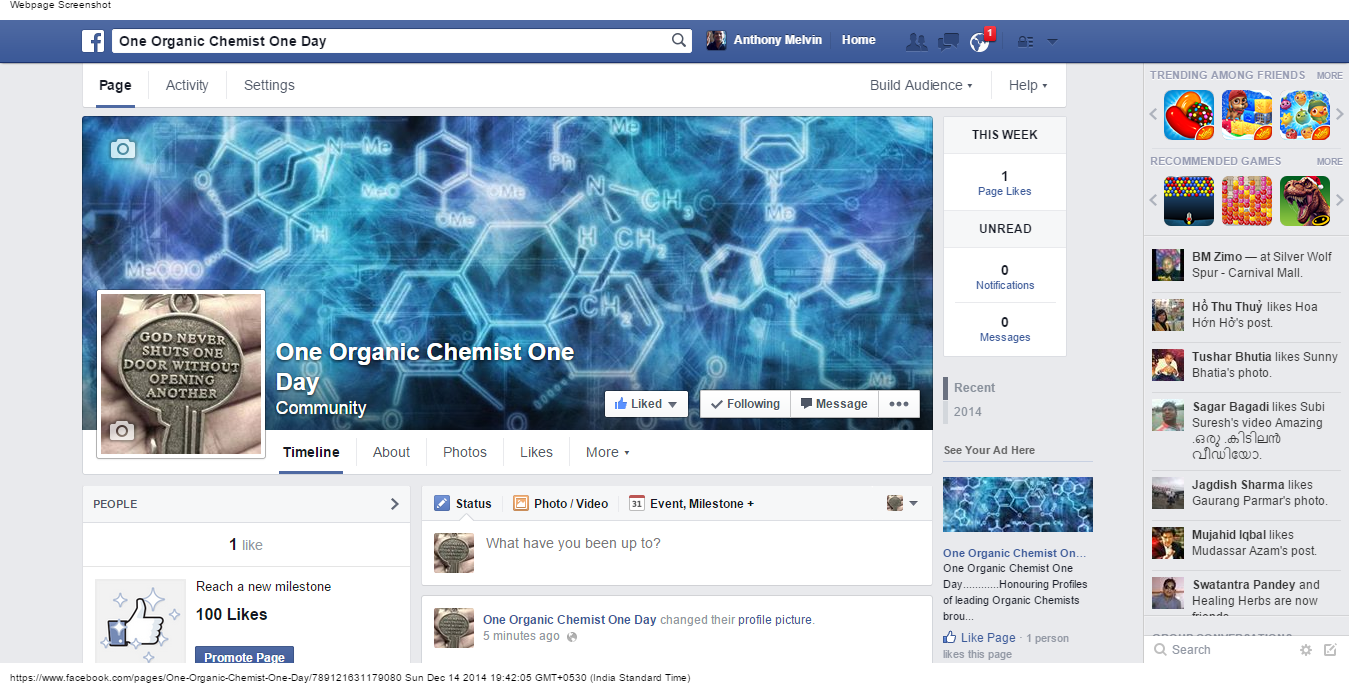This screenshot has width=1349, height=683.
Task: Click the dinosaur recommended game icon
Action: click(1305, 201)
